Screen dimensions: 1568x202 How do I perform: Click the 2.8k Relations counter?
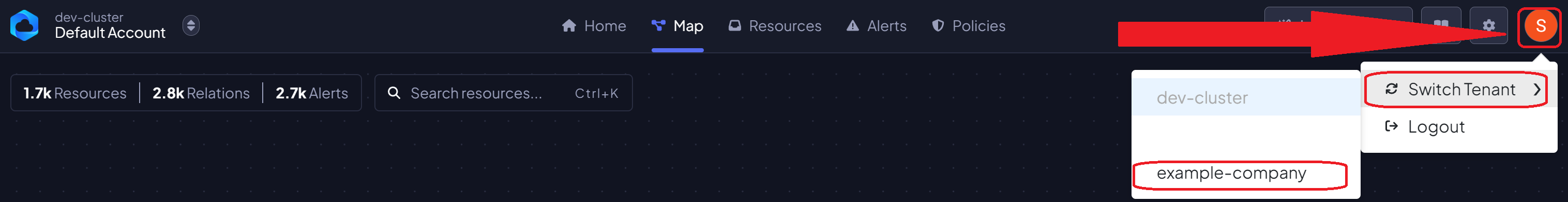click(201, 93)
